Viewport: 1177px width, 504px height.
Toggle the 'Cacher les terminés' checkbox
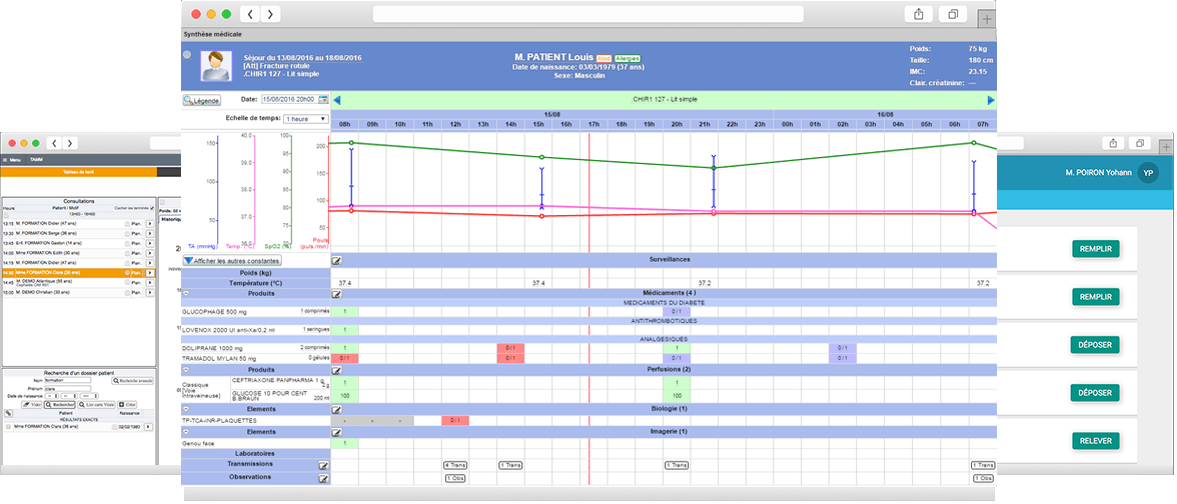coord(152,207)
